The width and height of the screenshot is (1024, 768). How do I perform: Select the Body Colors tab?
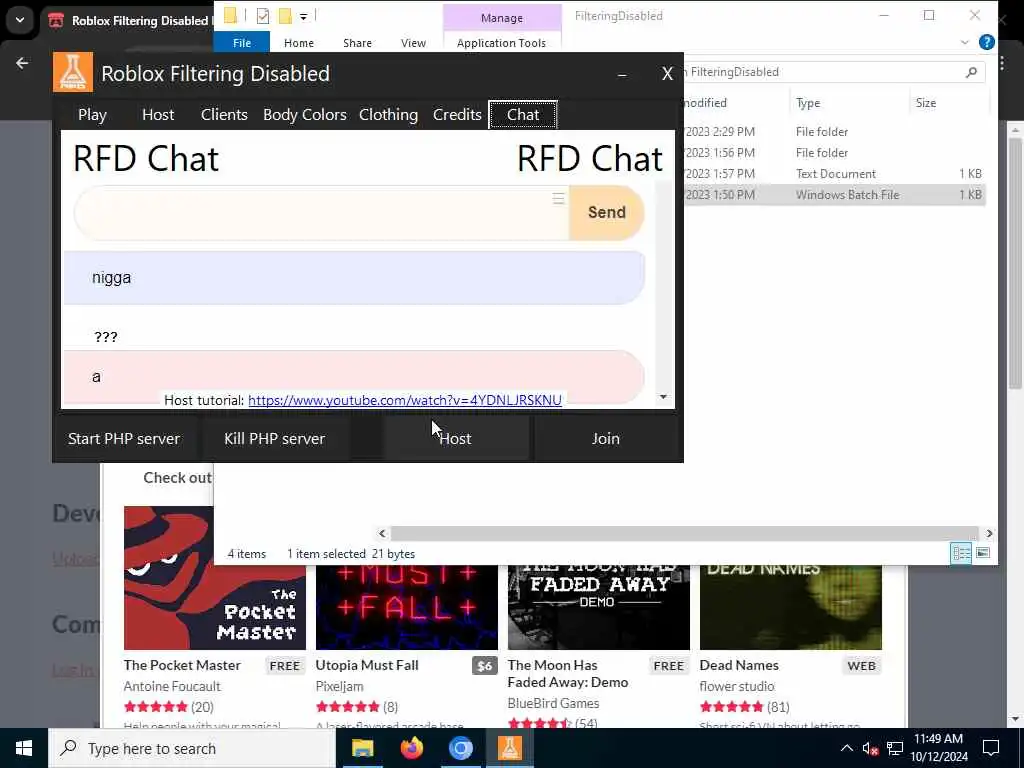(304, 115)
